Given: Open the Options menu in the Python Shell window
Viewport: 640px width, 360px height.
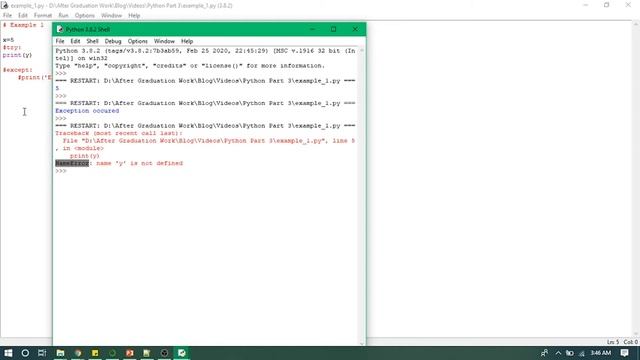Looking at the screenshot, I should [138, 41].
